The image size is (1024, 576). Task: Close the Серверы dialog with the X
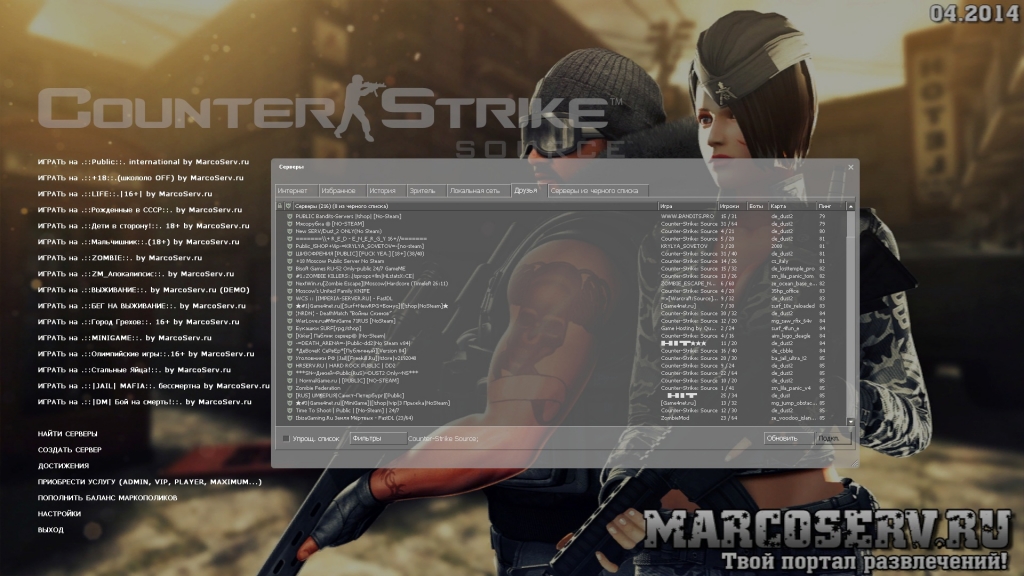point(851,166)
